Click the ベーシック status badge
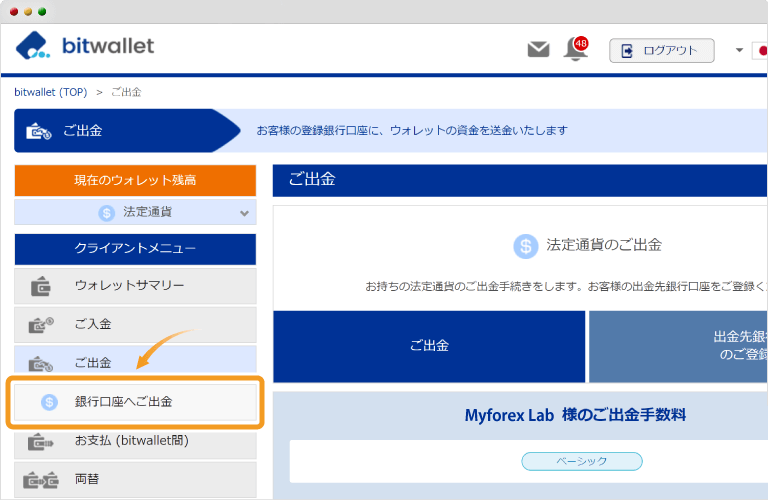The width and height of the screenshot is (768, 500). (582, 461)
